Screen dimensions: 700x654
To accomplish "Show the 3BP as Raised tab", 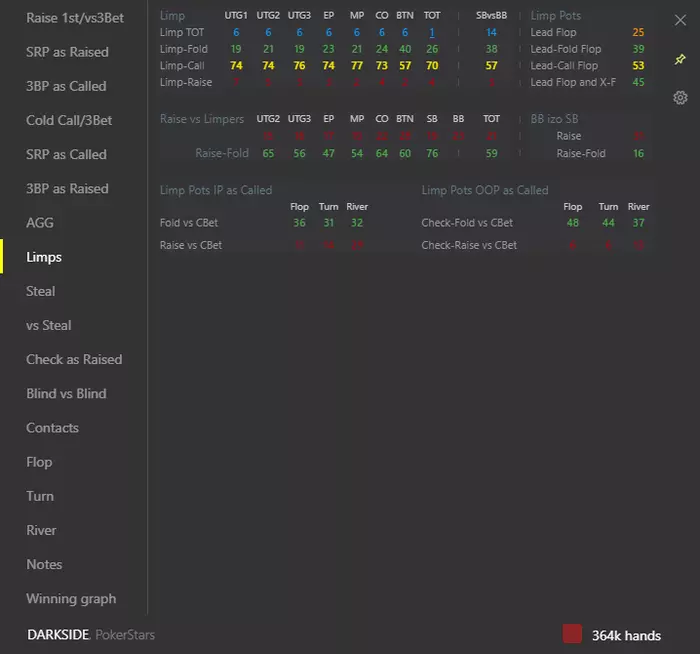I will point(67,189).
